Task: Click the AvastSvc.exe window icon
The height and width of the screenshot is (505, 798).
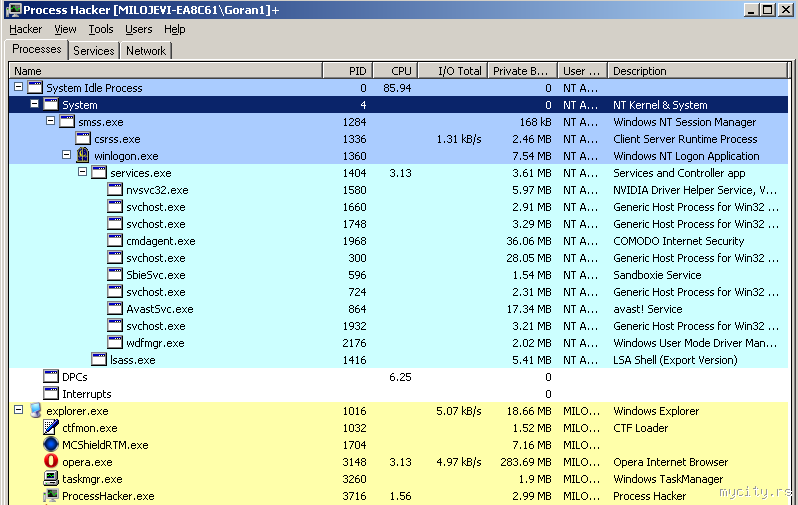Action: point(115,308)
